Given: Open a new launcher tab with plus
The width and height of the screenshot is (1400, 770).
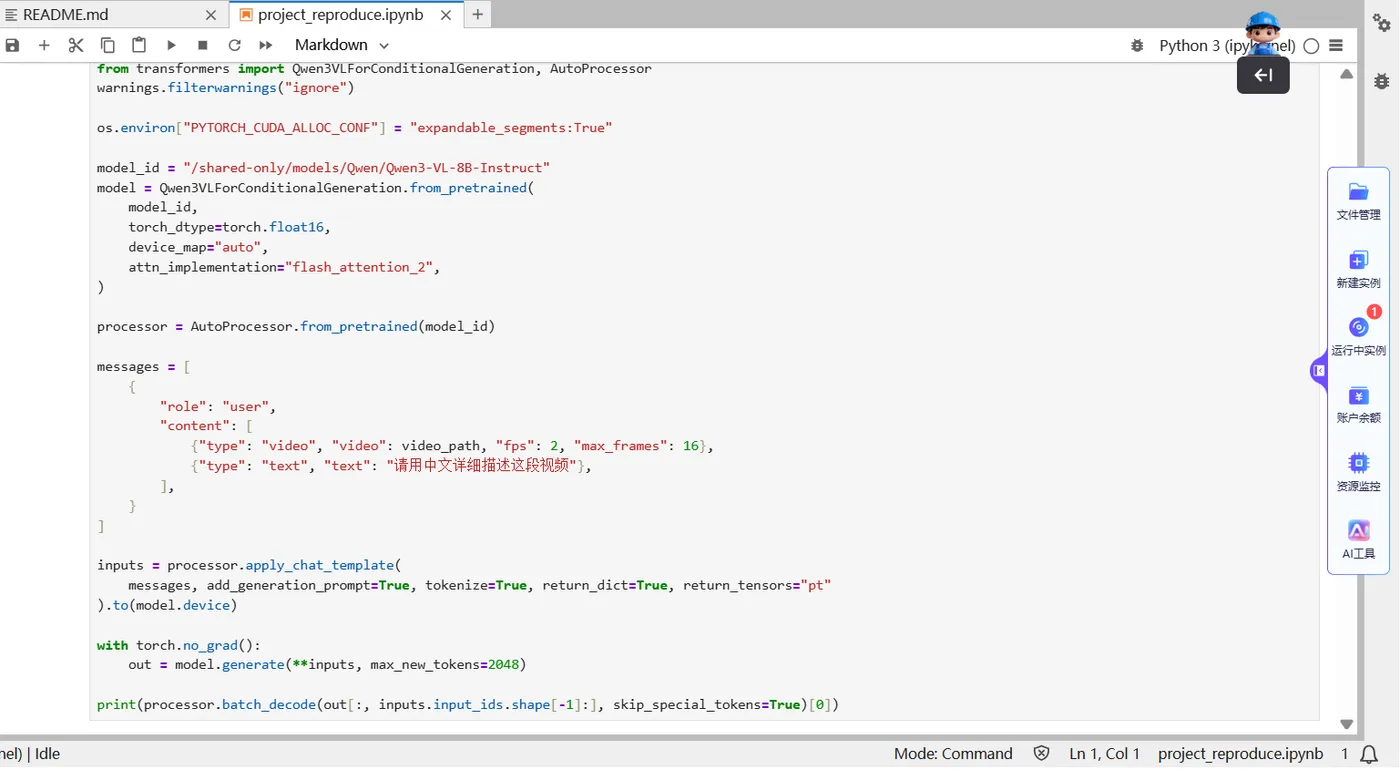Looking at the screenshot, I should point(478,14).
